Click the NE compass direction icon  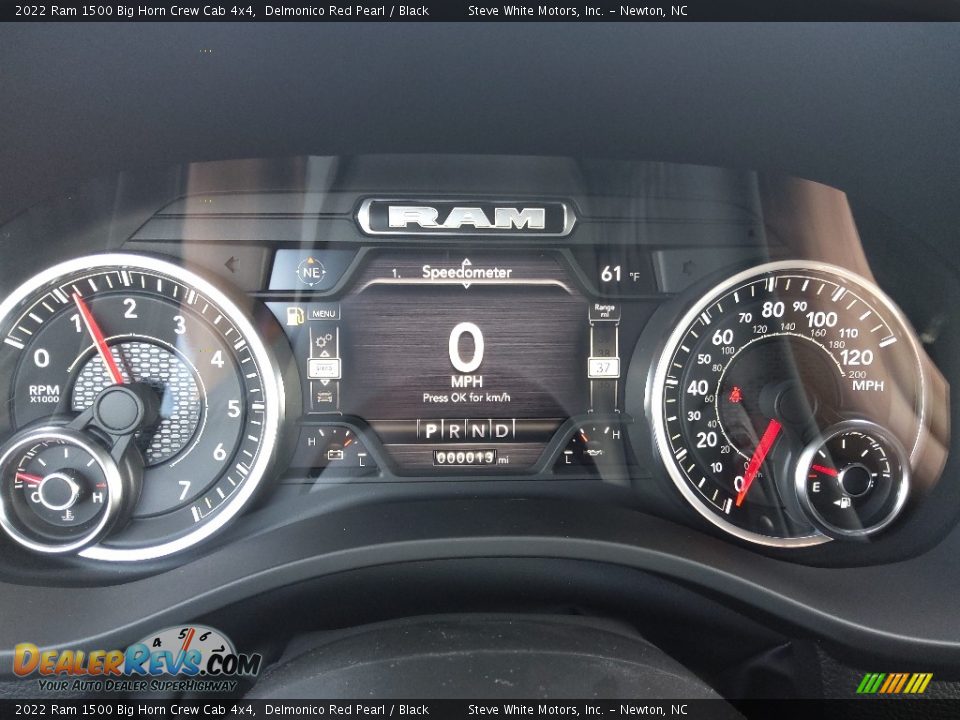click(x=311, y=271)
